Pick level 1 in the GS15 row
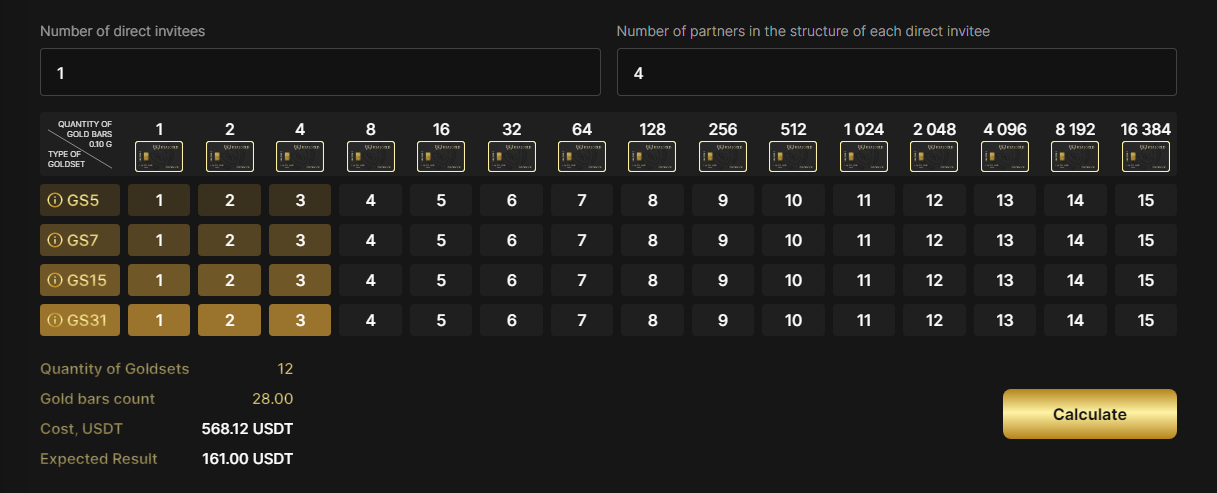The image size is (1217, 493). point(159,280)
